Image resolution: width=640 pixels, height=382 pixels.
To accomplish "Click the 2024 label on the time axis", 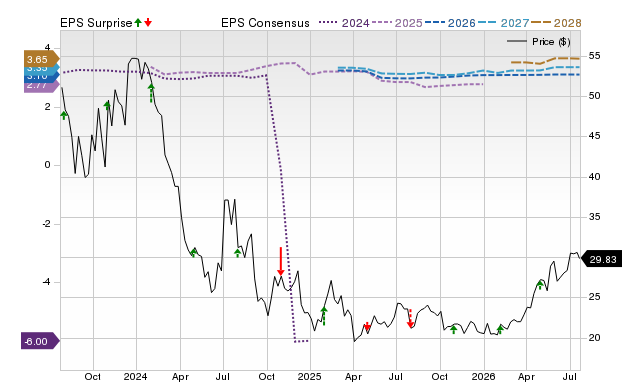I will tap(136, 376).
